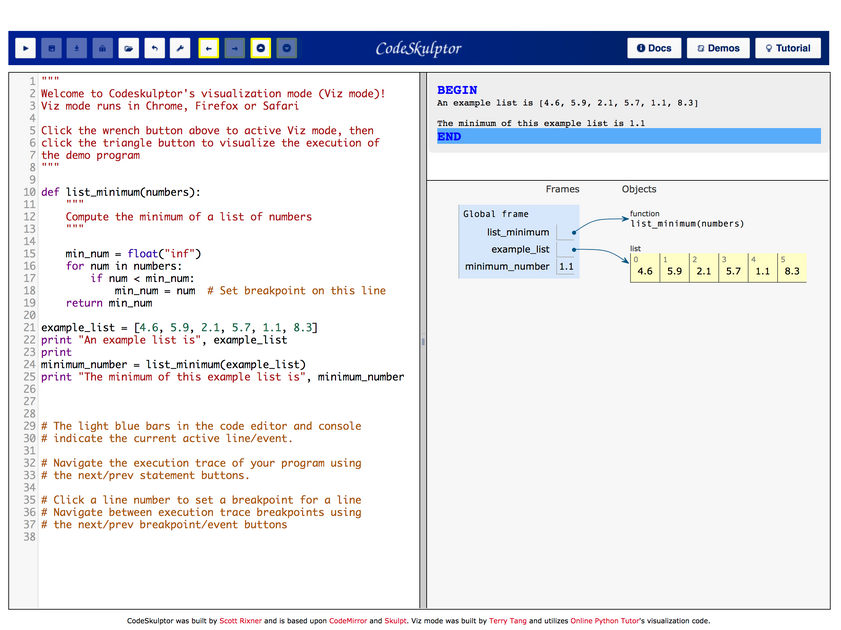This screenshot has height=630, width=841.
Task: Download the program file
Action: point(76,48)
